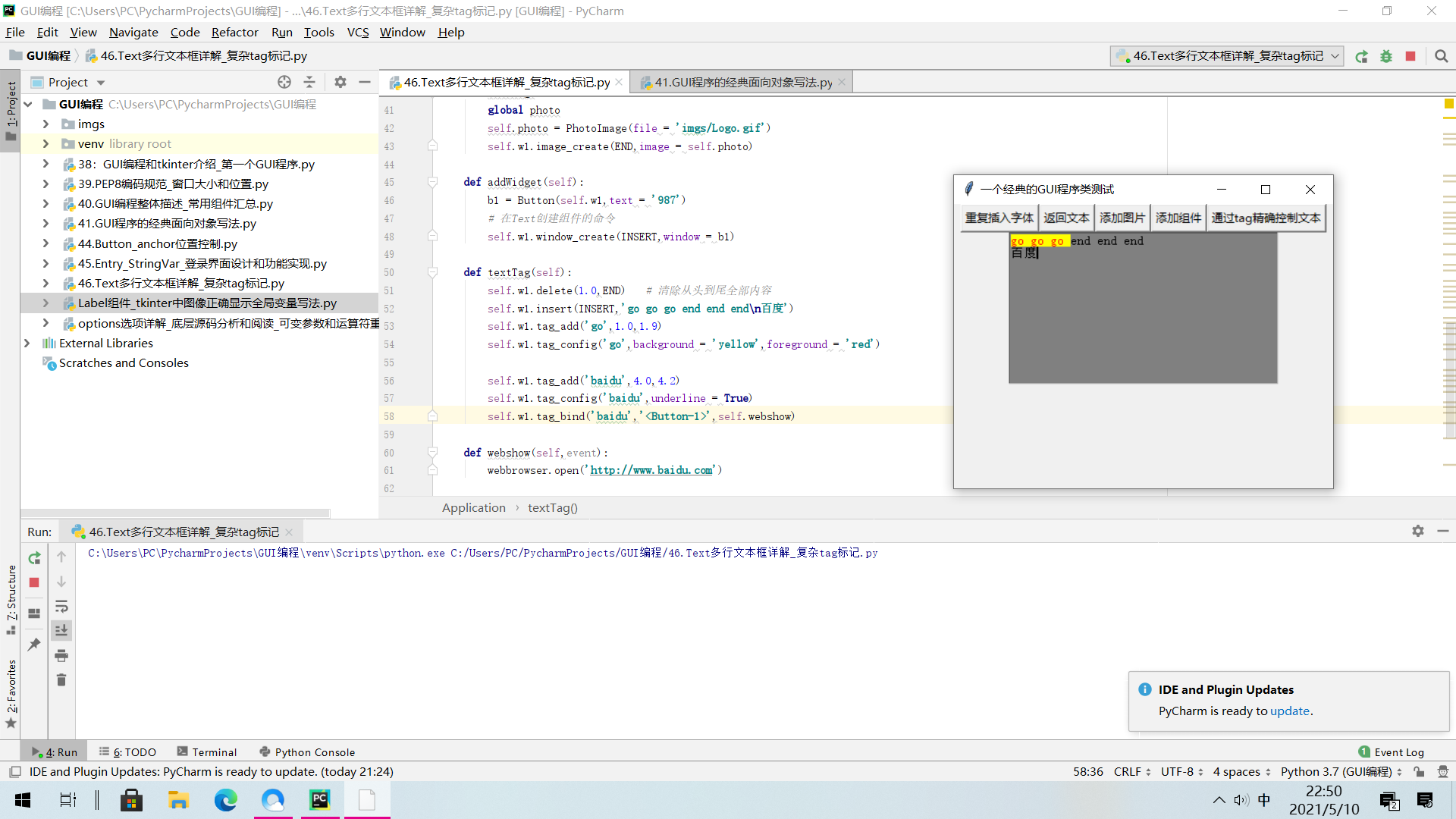1456x819 pixels.
Task: Open Windows Start menu
Action: (x=23, y=800)
